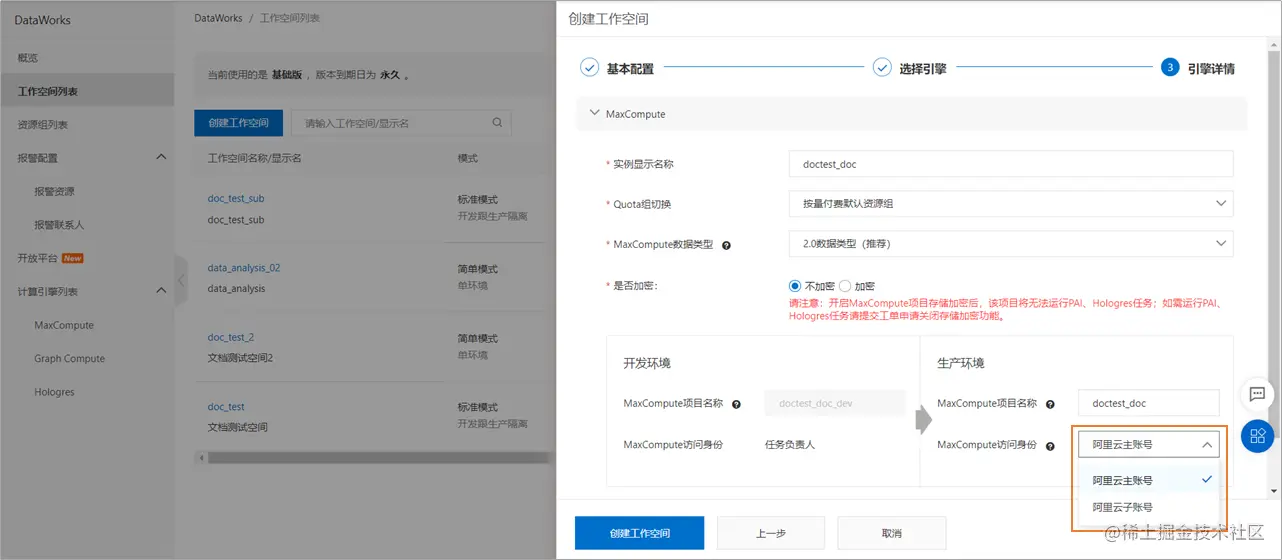
Task: Click the 取消 button
Action: pos(892,533)
